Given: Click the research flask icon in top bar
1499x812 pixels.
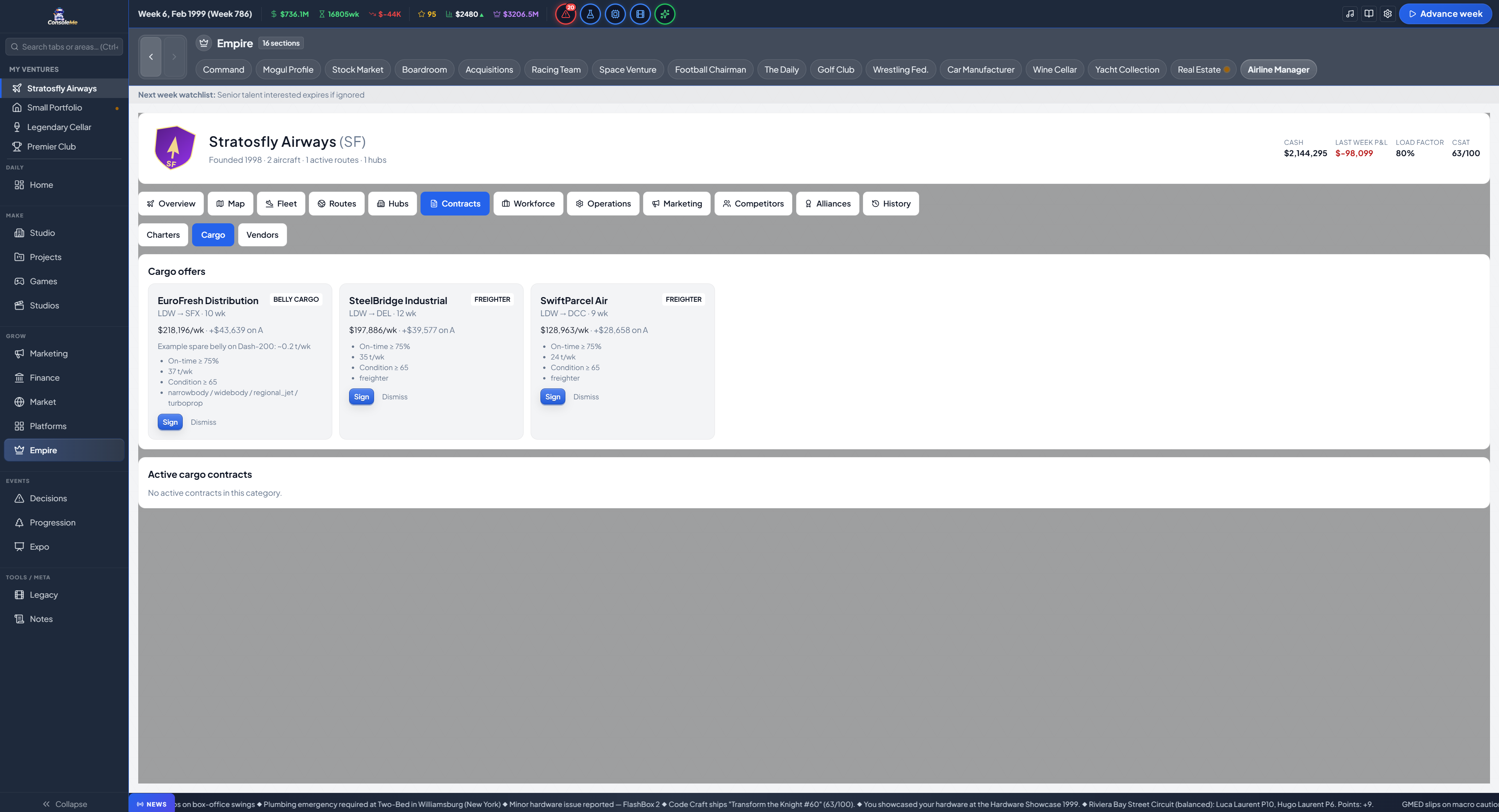Looking at the screenshot, I should [590, 14].
